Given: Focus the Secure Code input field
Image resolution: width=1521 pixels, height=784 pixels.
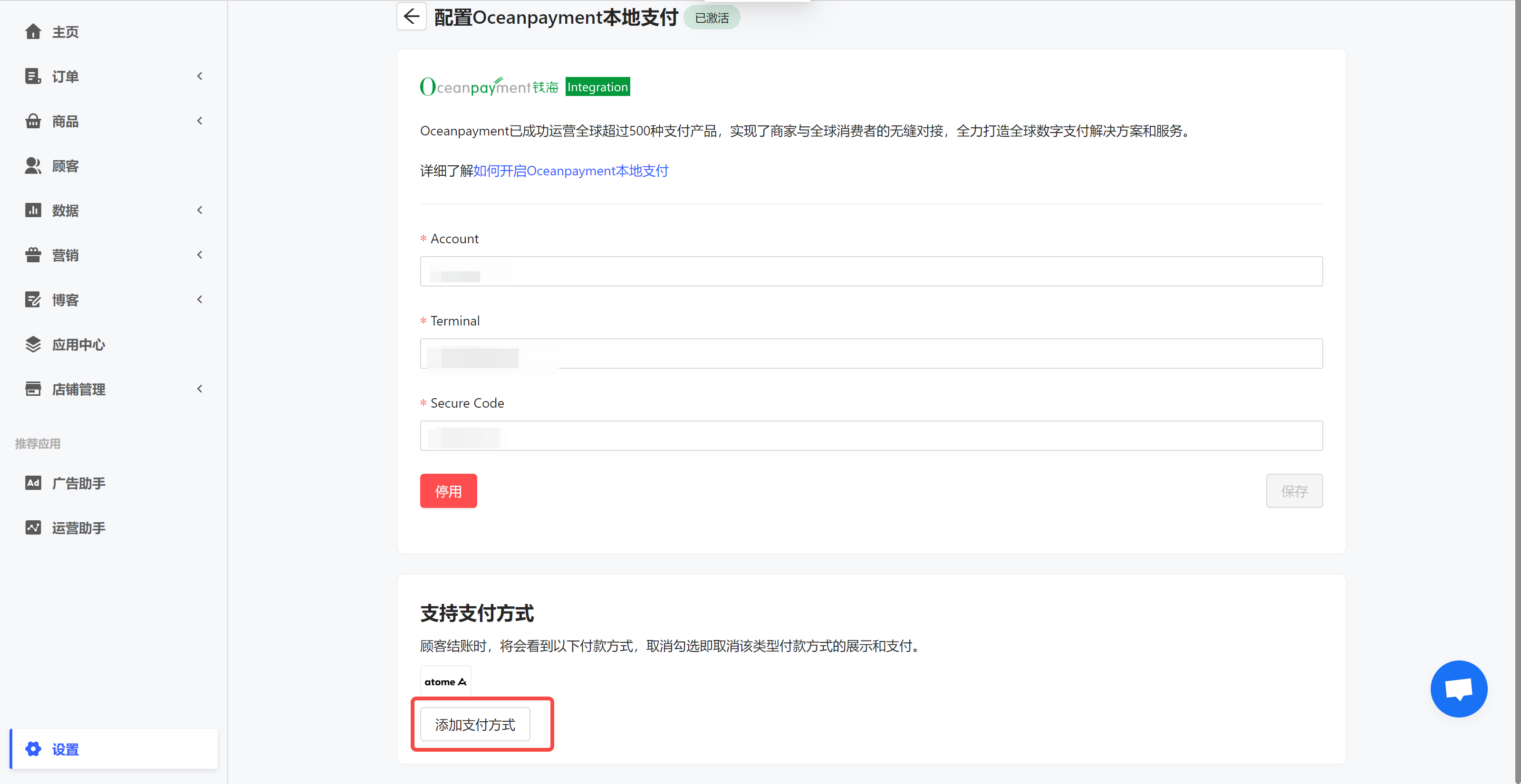Looking at the screenshot, I should 871,436.
